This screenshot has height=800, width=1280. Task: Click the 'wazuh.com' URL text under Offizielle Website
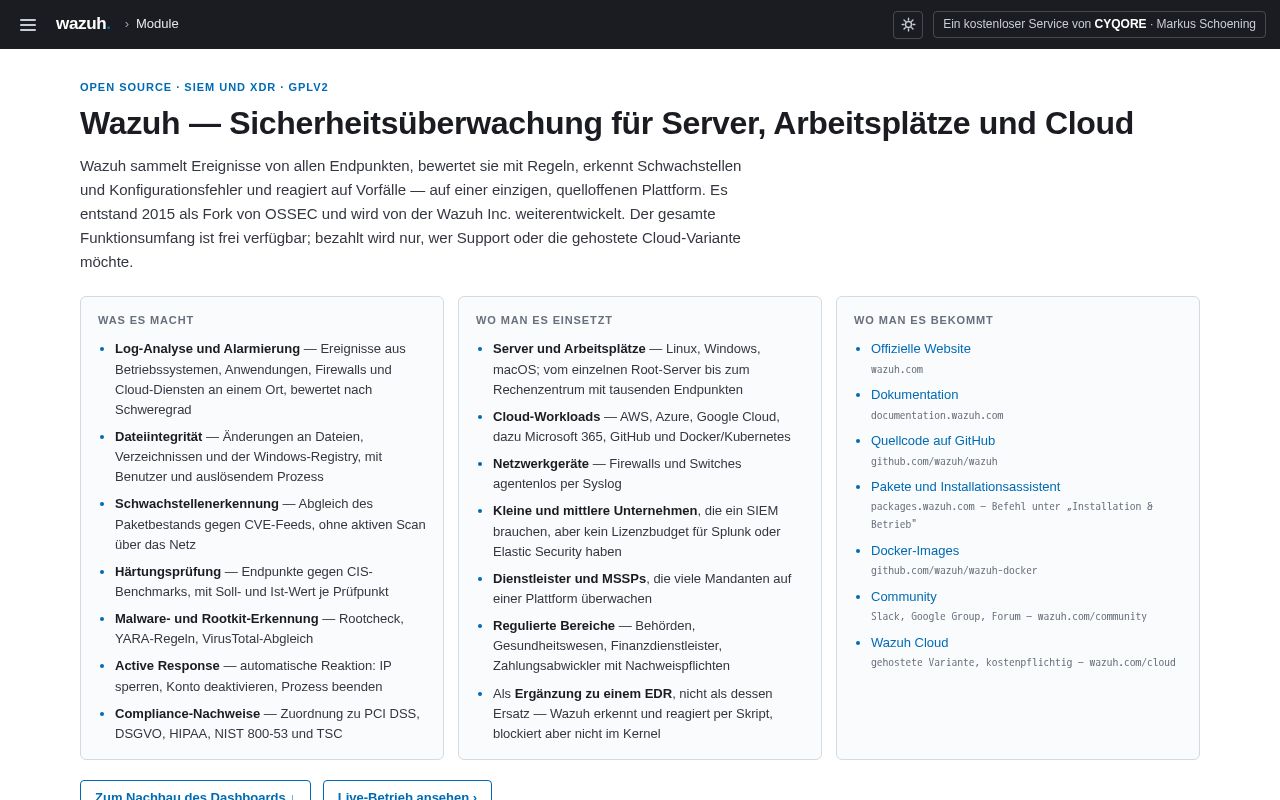pyautogui.click(x=897, y=370)
